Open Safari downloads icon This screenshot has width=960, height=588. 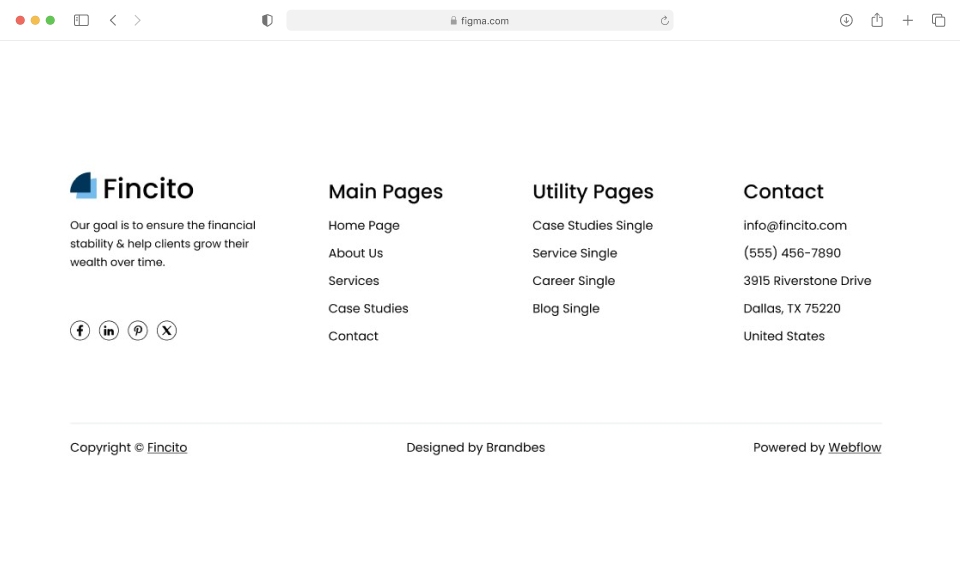tap(846, 19)
